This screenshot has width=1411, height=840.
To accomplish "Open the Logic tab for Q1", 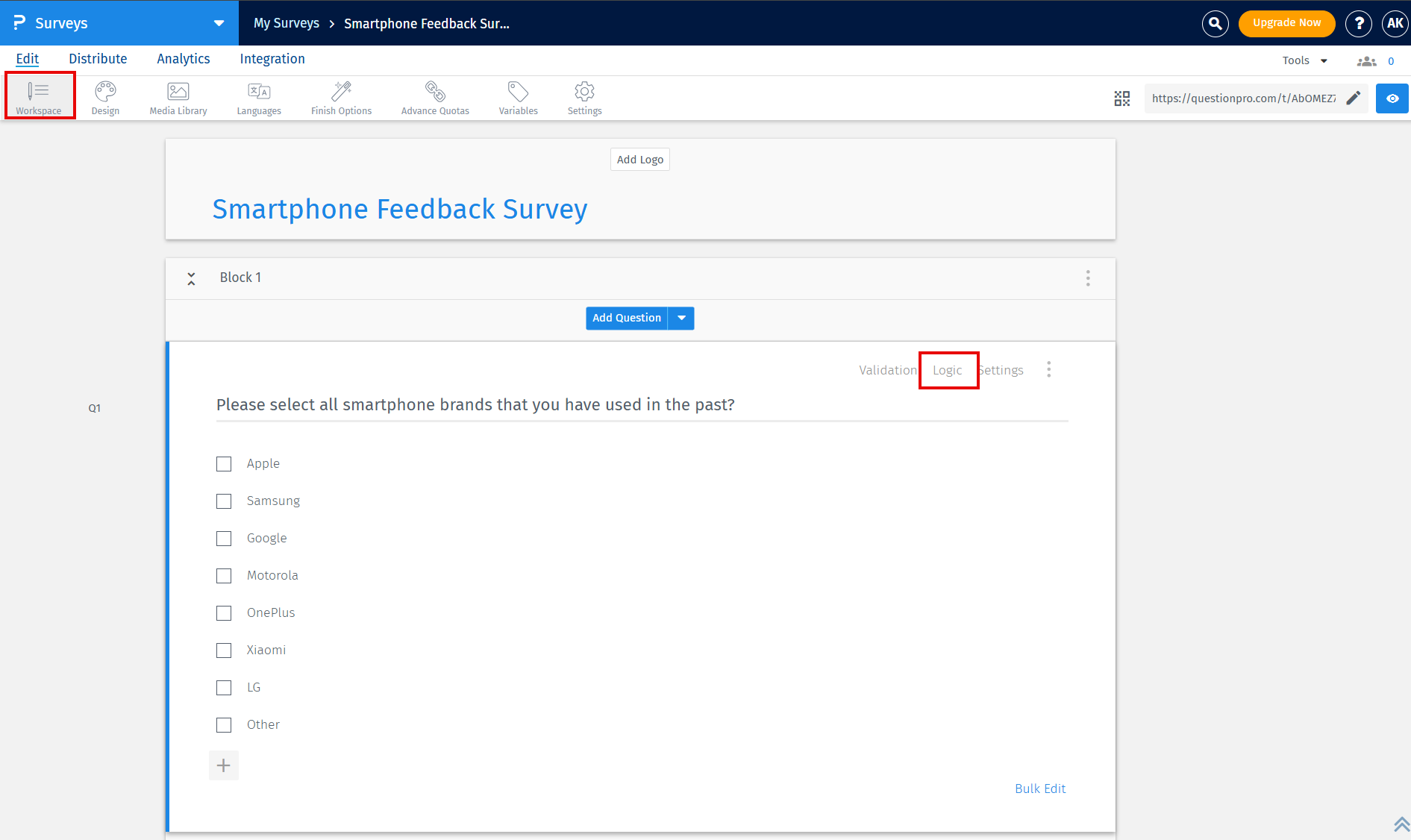I will pos(948,369).
